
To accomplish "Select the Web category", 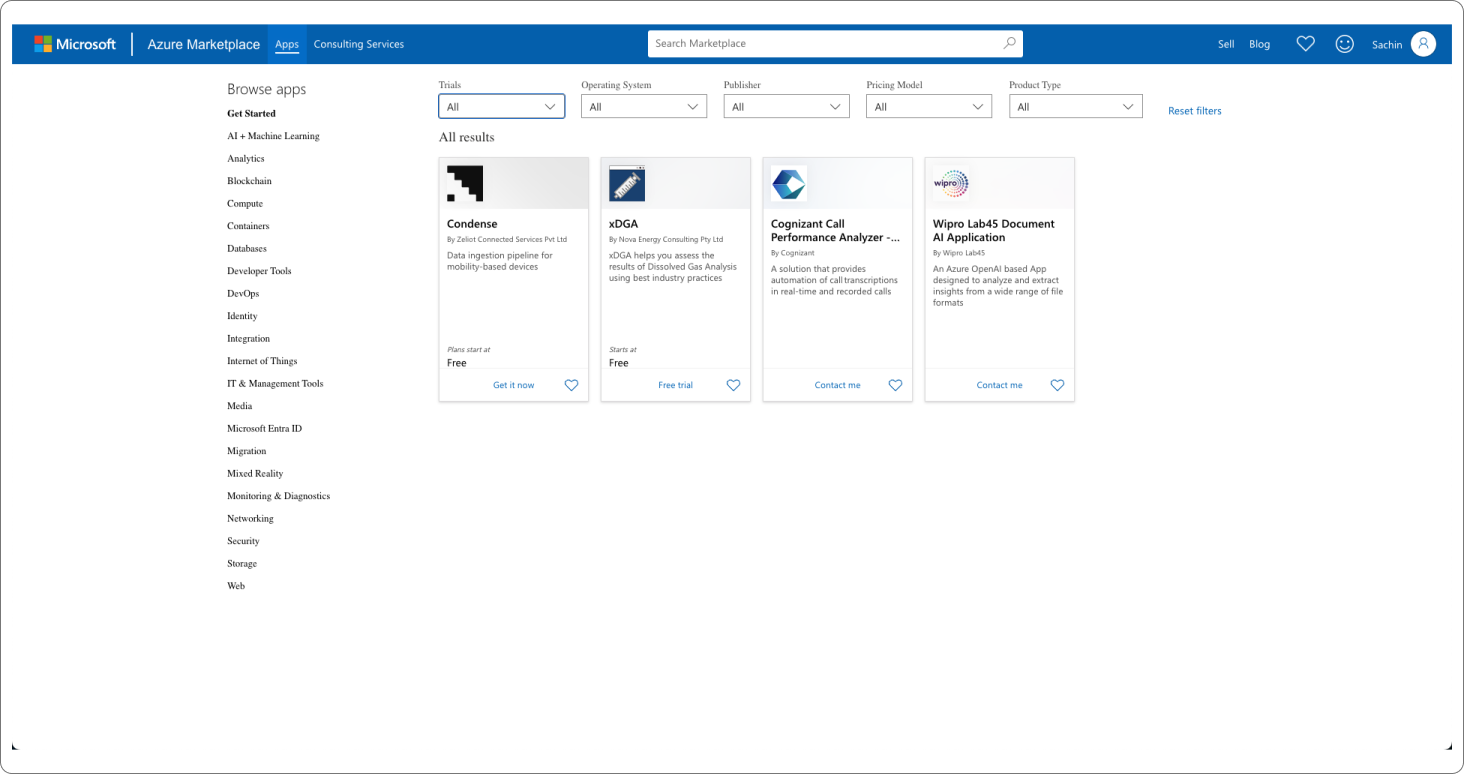I will [236, 586].
